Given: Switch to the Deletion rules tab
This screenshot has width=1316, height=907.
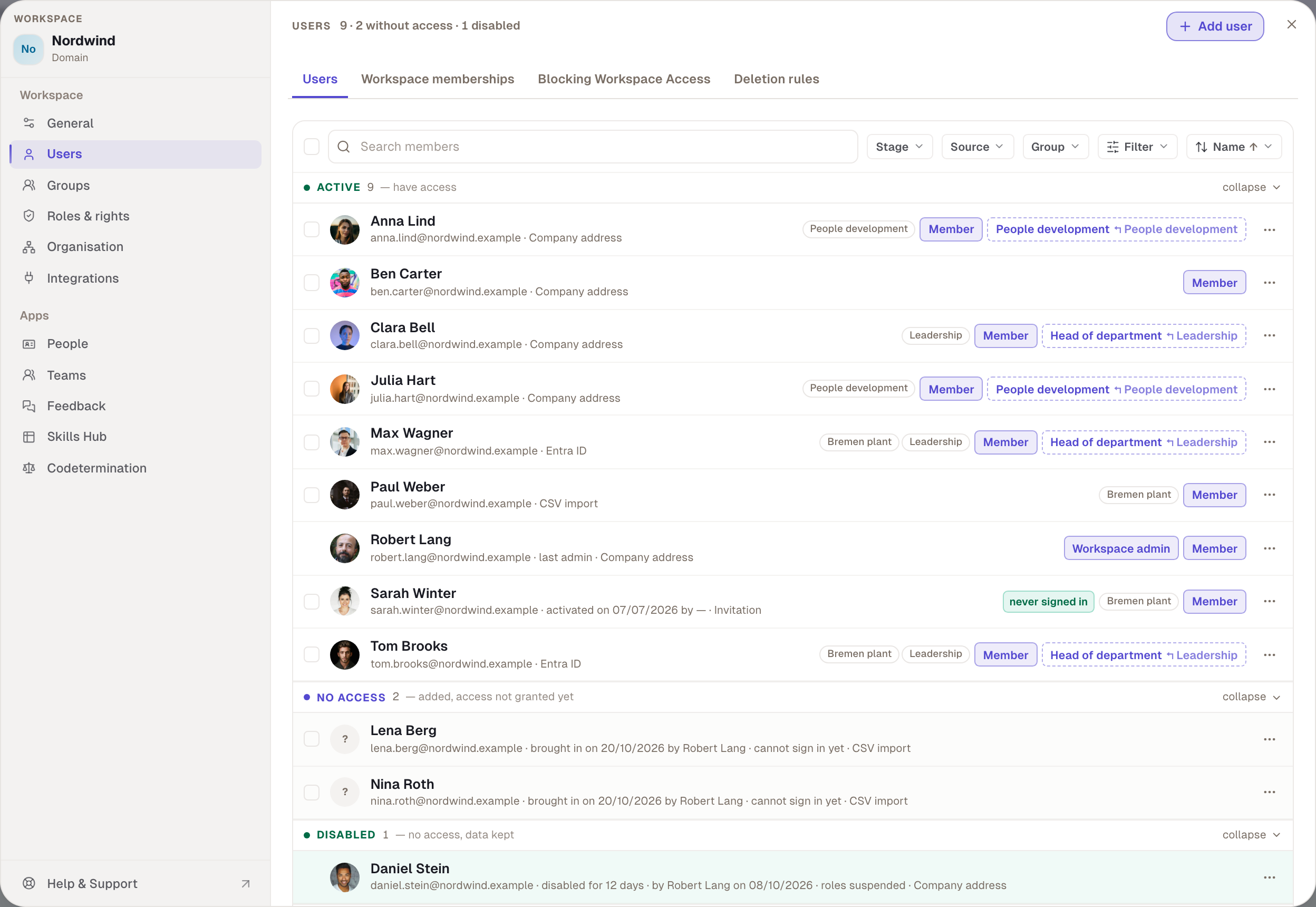Looking at the screenshot, I should (x=776, y=79).
